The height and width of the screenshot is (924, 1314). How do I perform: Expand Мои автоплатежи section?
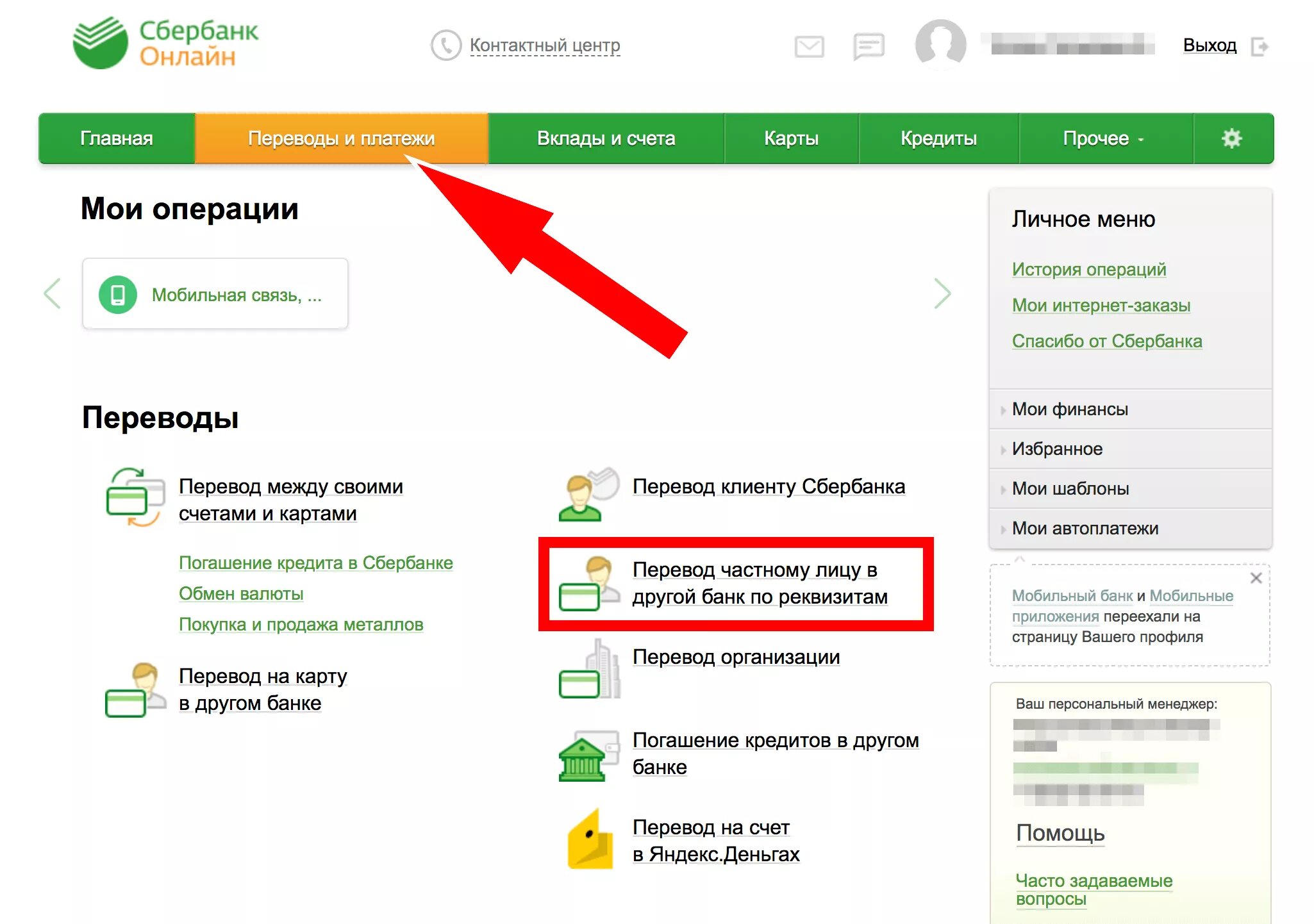1130,529
